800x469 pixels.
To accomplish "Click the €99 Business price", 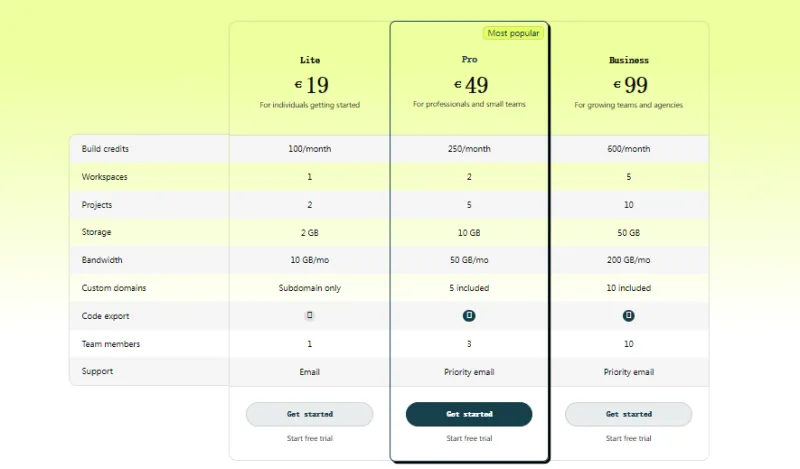I will (x=630, y=85).
